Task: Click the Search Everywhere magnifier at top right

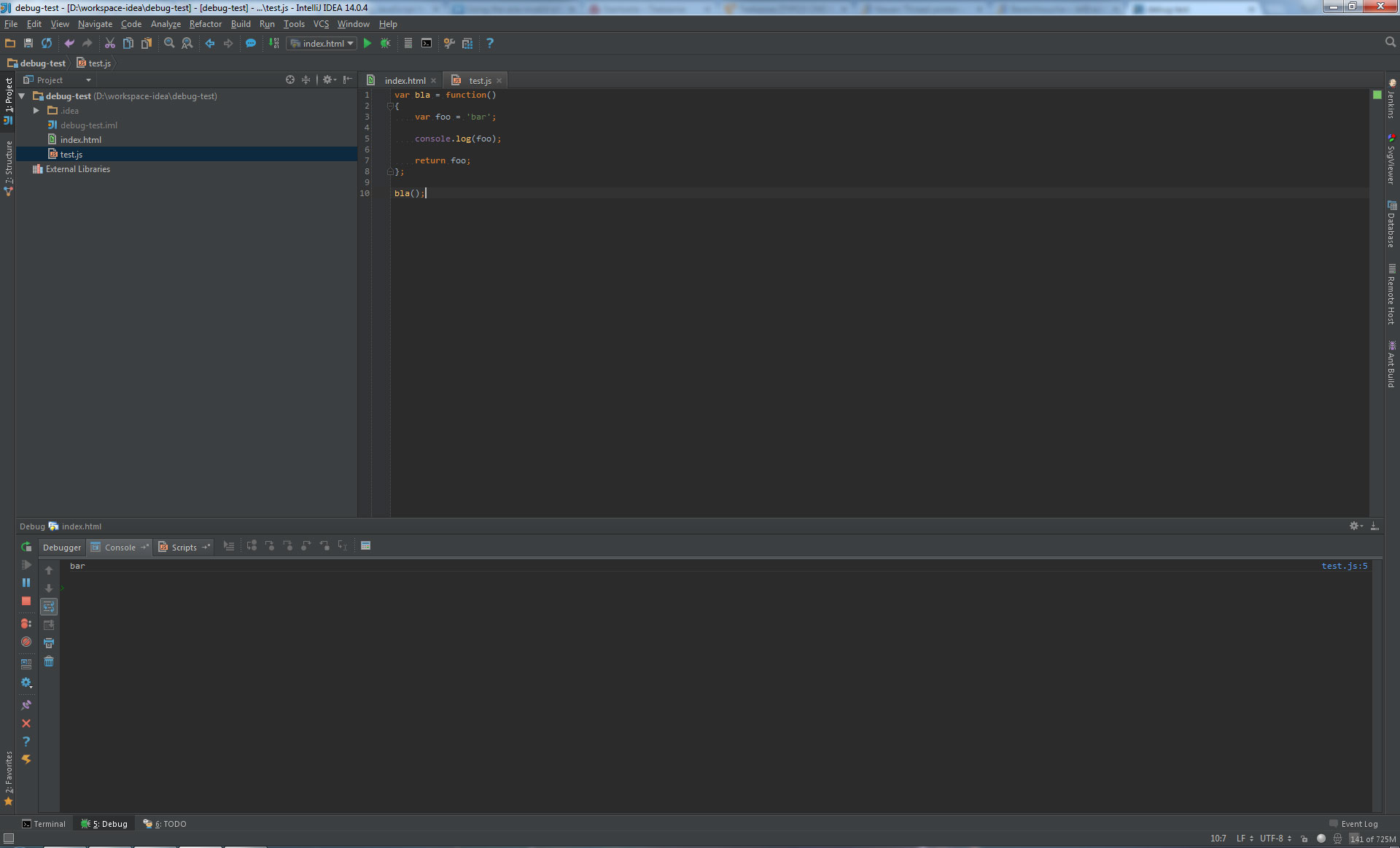Action: pyautogui.click(x=1391, y=42)
